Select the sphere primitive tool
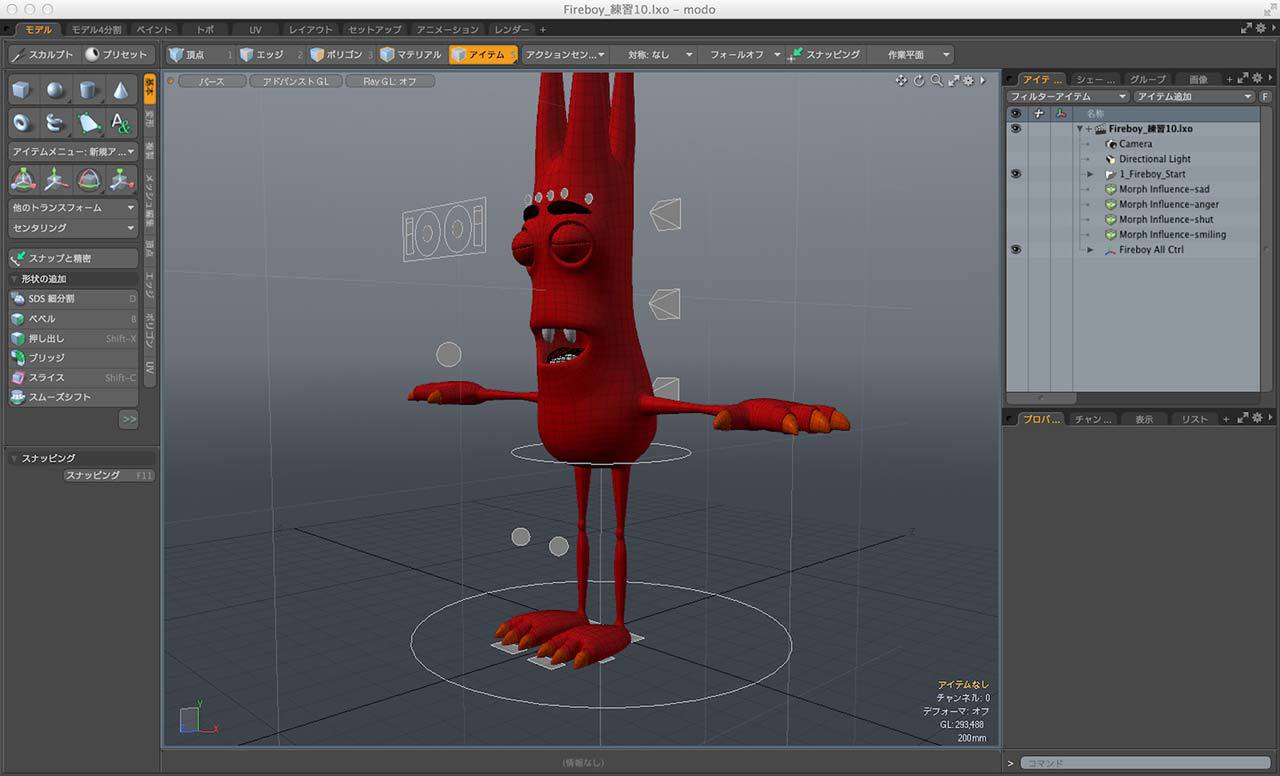The width and height of the screenshot is (1280, 776). (55, 91)
